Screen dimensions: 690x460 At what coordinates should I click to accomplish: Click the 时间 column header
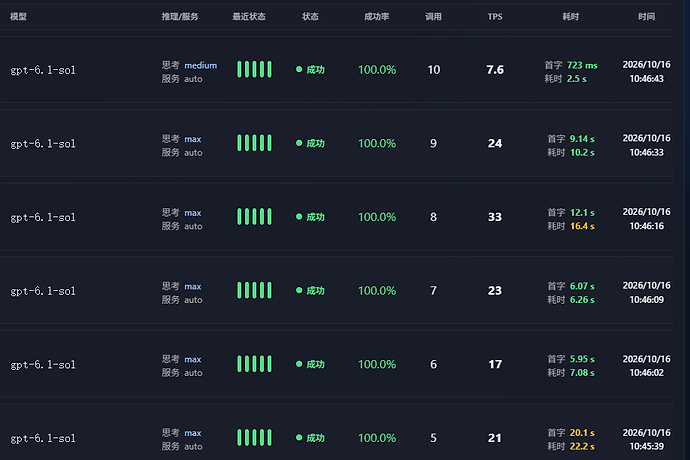(x=646, y=17)
